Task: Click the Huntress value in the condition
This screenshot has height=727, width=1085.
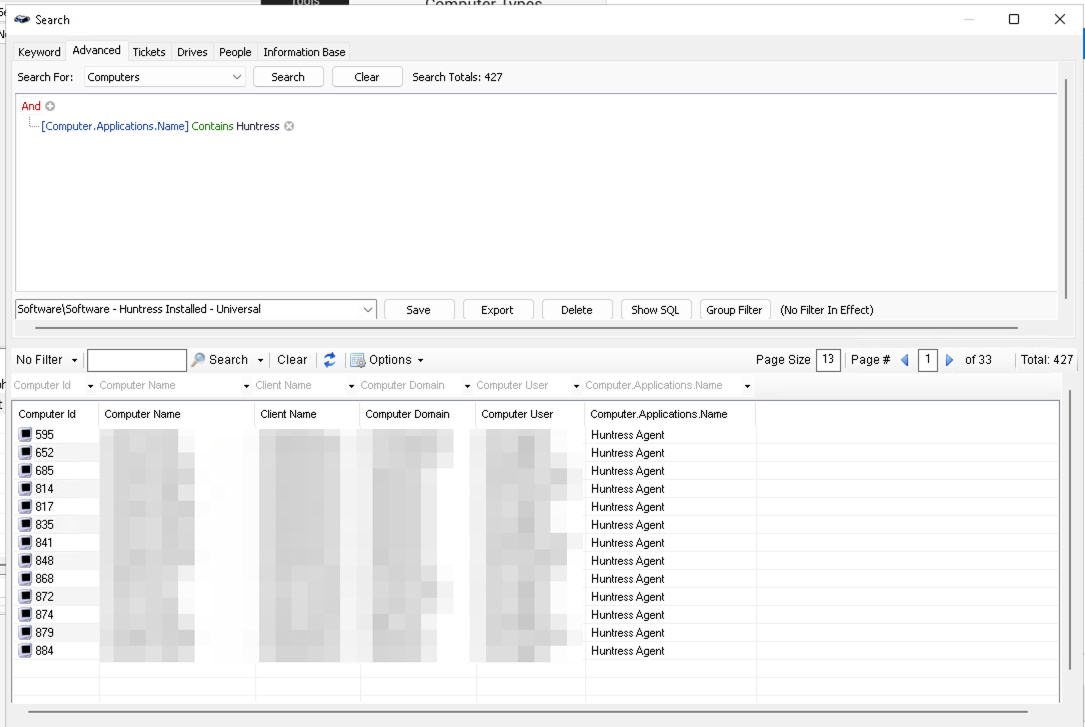Action: pos(257,126)
